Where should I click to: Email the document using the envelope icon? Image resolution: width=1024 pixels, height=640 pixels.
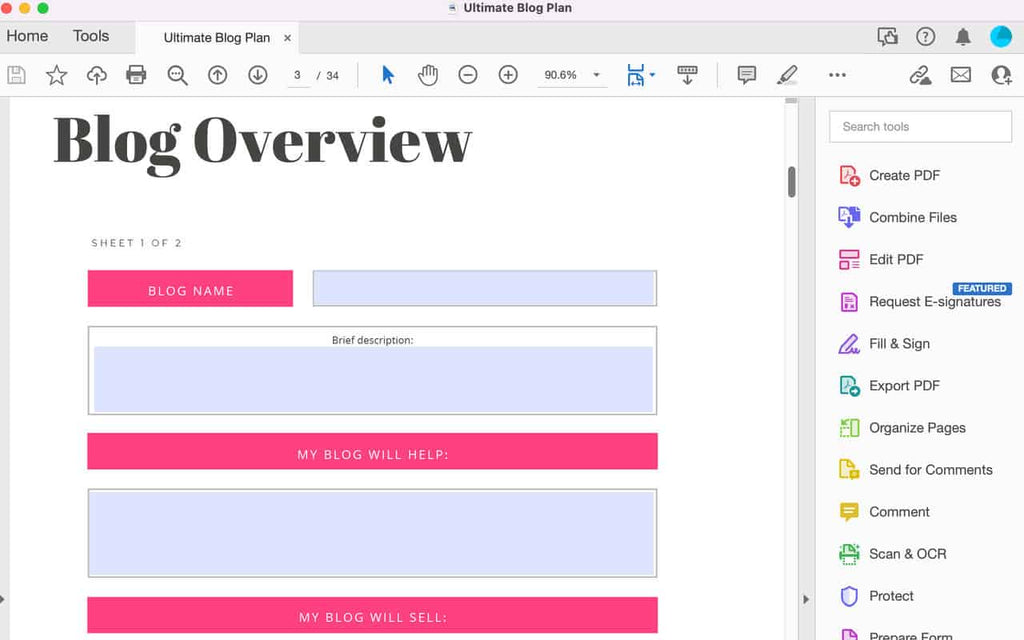pyautogui.click(x=960, y=74)
